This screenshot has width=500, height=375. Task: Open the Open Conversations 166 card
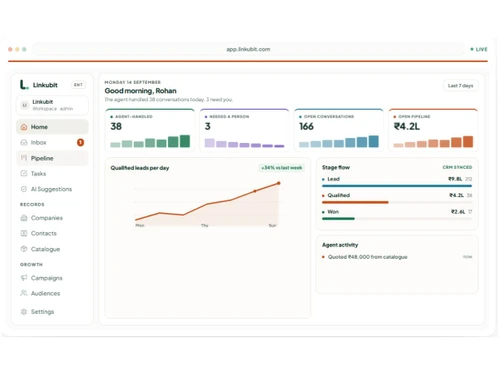(x=339, y=130)
